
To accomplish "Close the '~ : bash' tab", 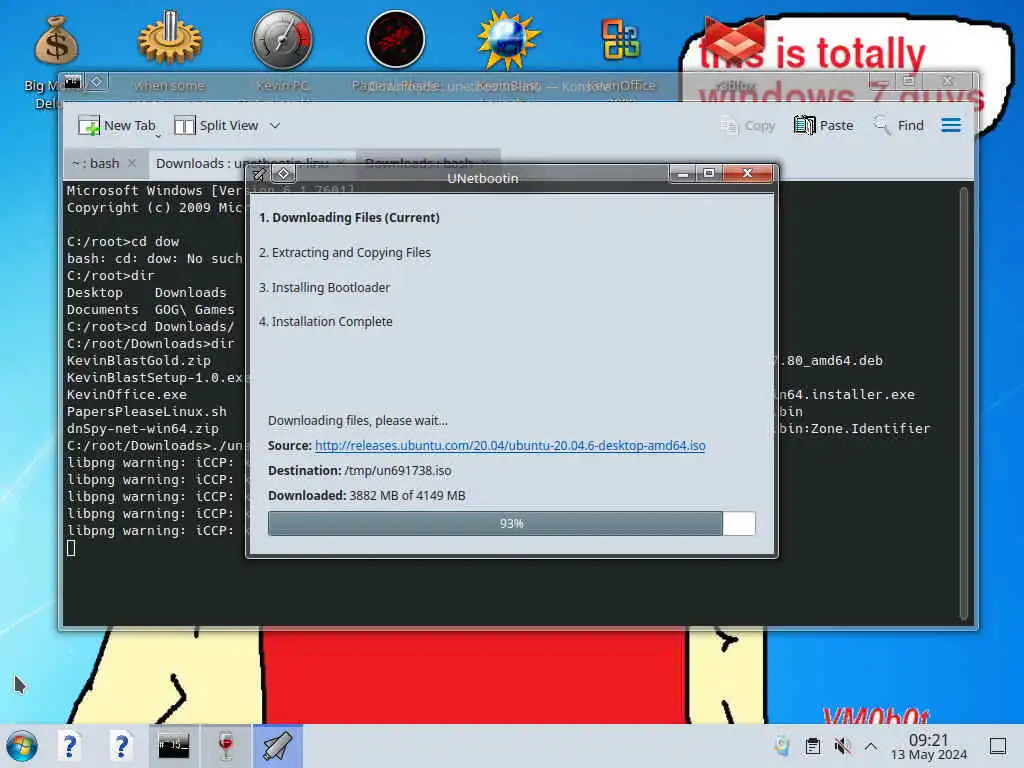I will 132,163.
